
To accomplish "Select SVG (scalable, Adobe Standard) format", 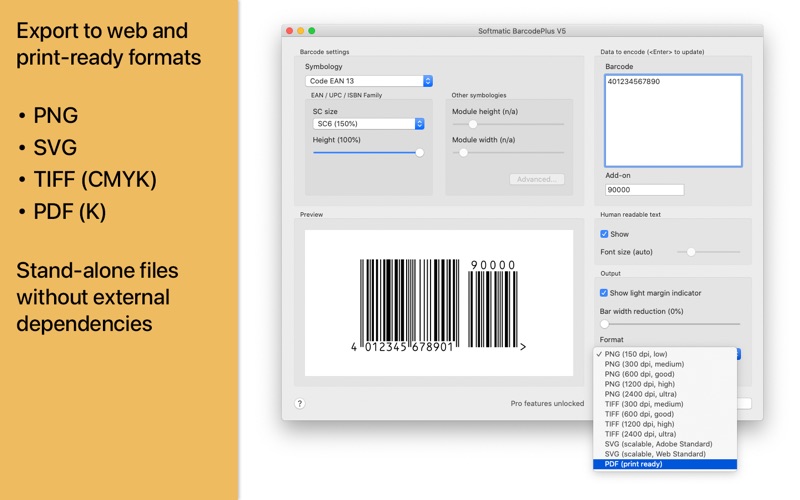I will tap(665, 444).
